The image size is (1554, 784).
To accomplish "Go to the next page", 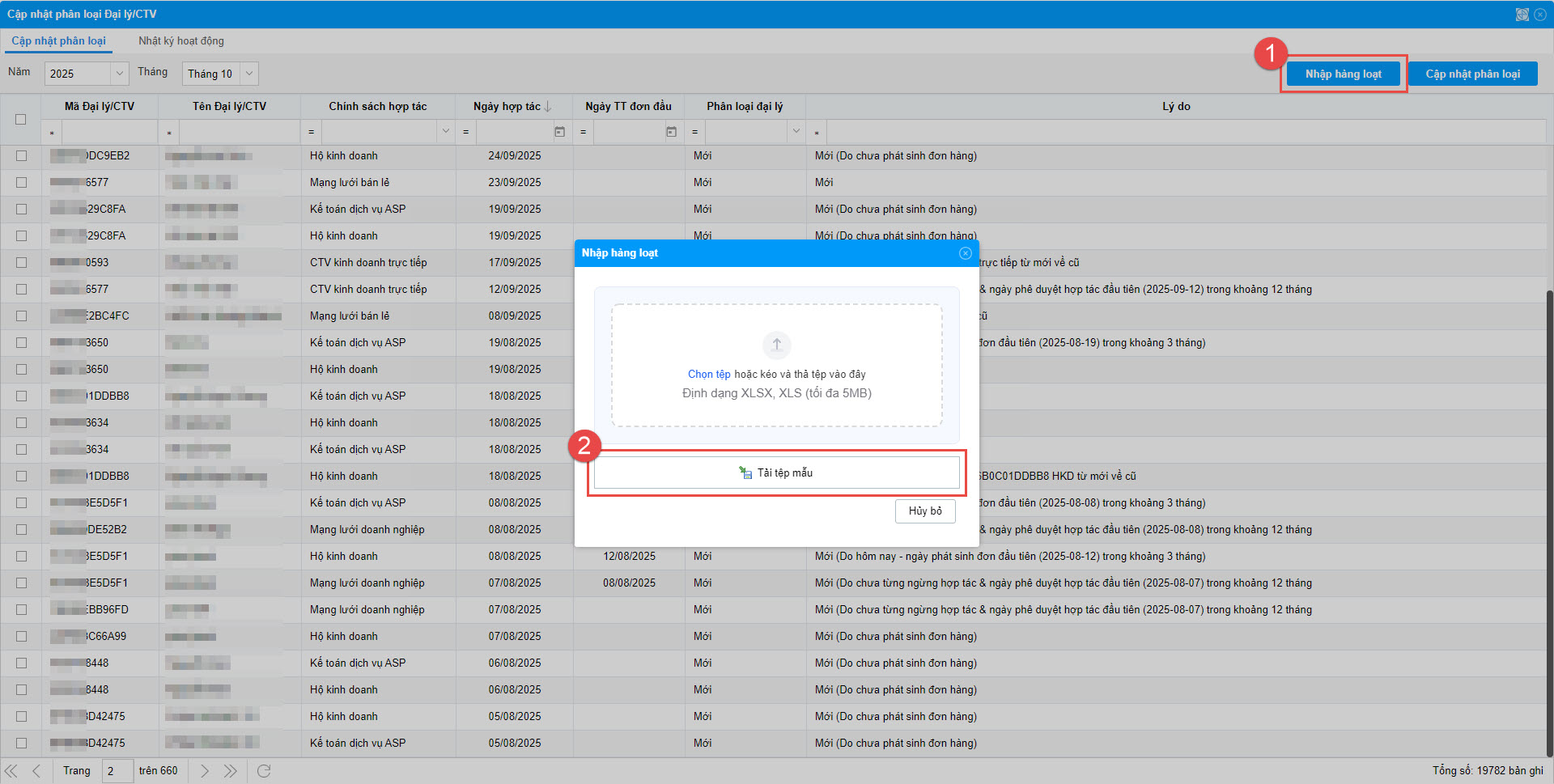I will (x=205, y=771).
